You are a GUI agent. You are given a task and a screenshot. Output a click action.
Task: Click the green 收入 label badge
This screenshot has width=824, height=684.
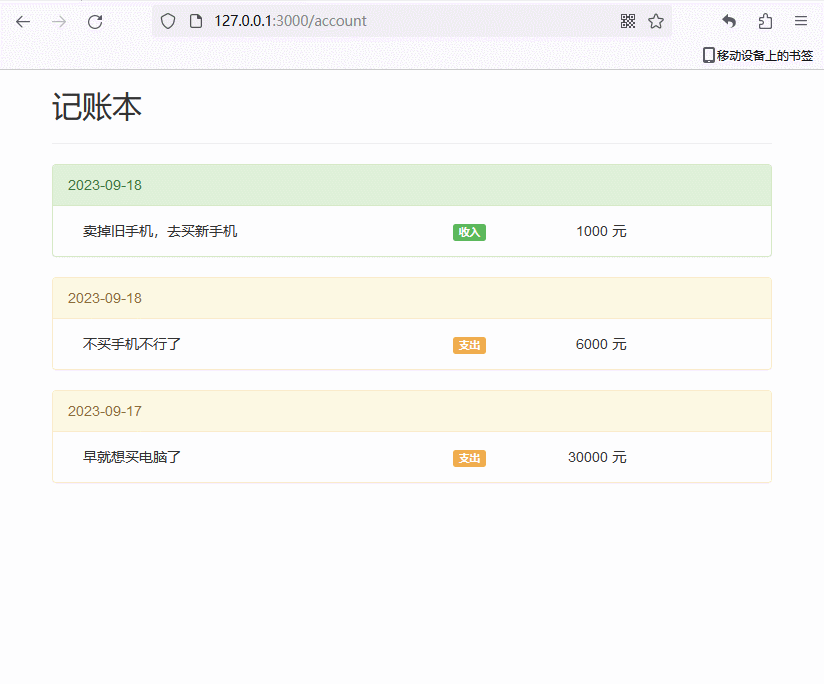coord(469,232)
